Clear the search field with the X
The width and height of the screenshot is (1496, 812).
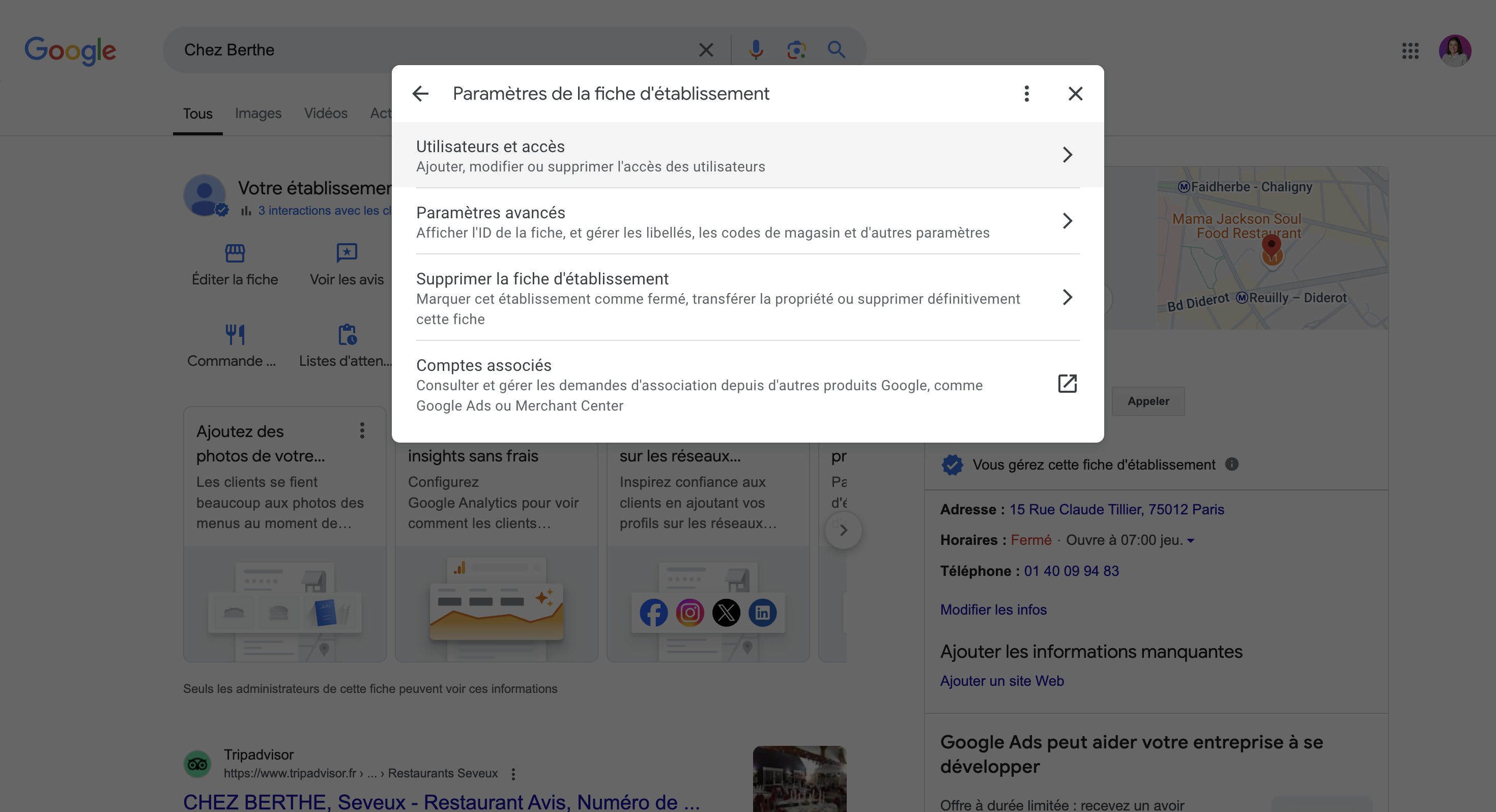[706, 50]
